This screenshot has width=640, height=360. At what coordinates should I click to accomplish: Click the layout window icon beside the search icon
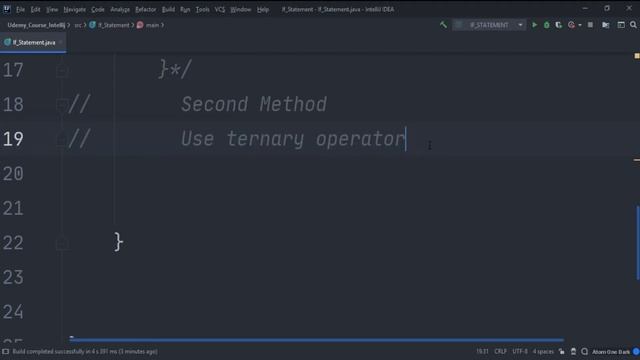pyautogui.click(x=621, y=25)
